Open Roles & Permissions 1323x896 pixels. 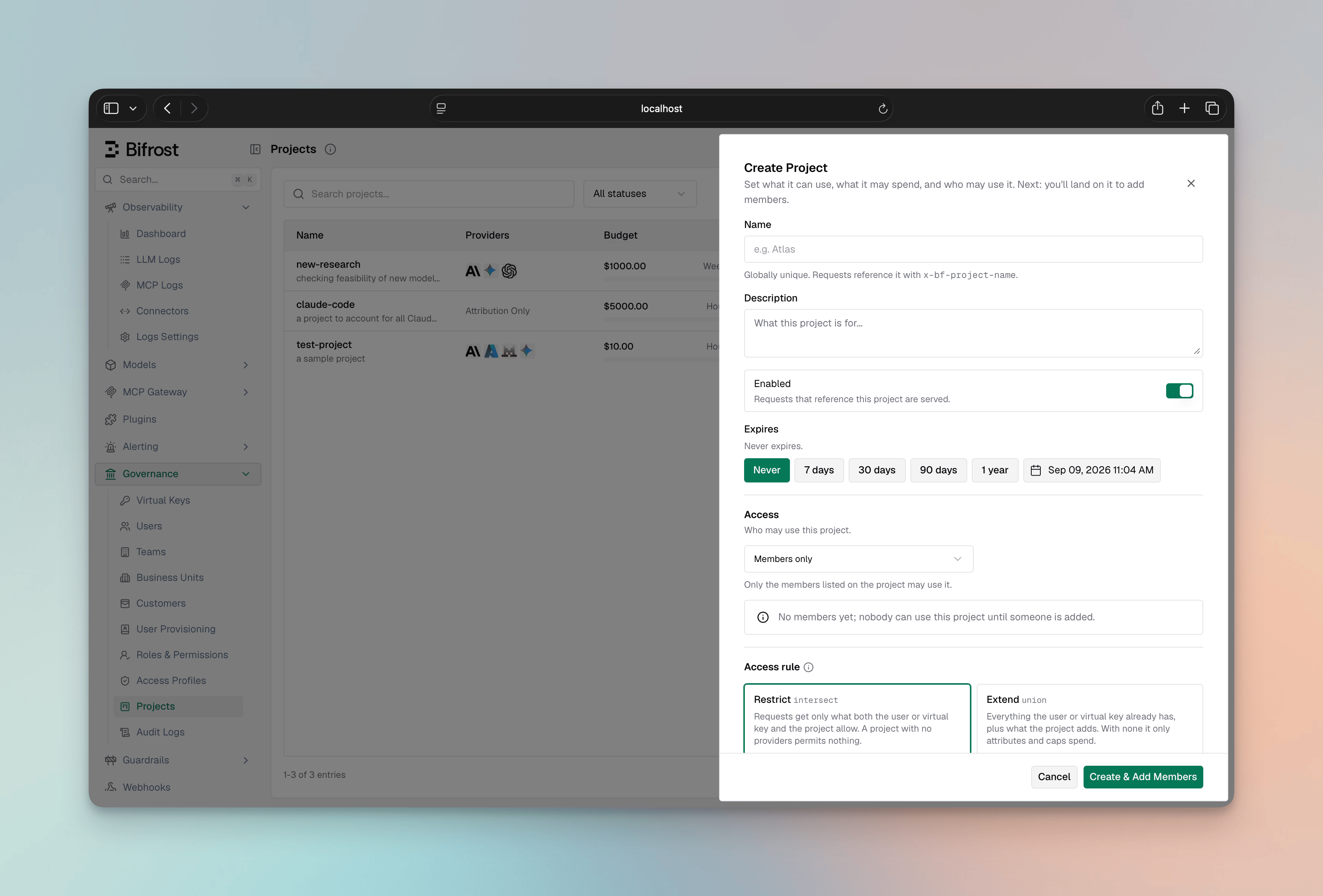[182, 655]
